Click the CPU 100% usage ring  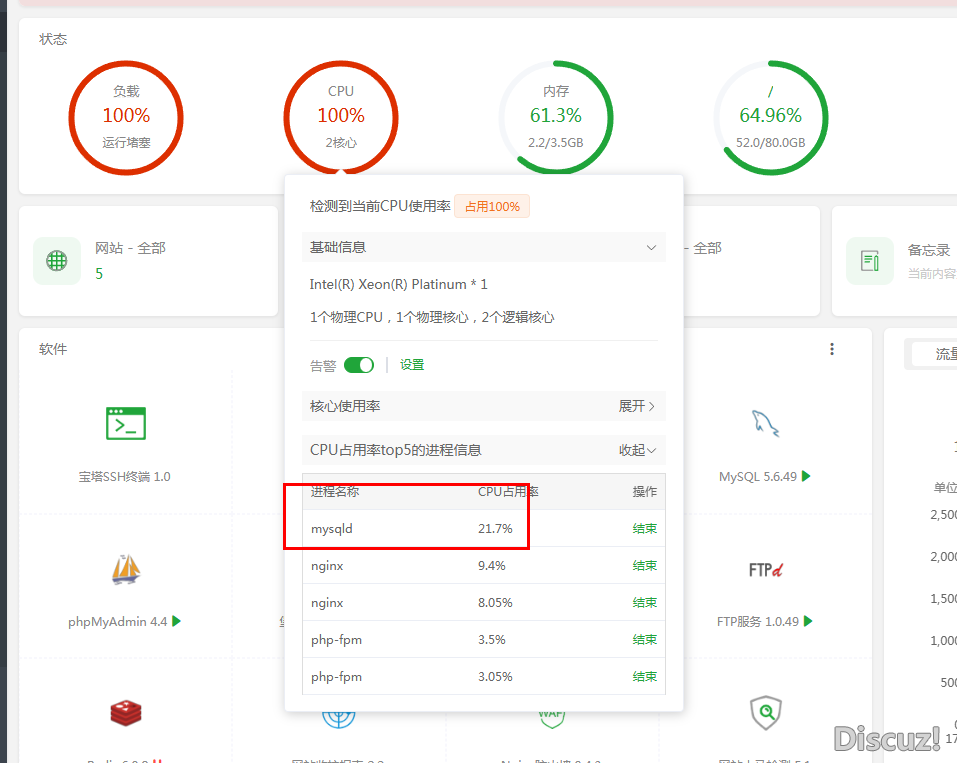[x=340, y=117]
